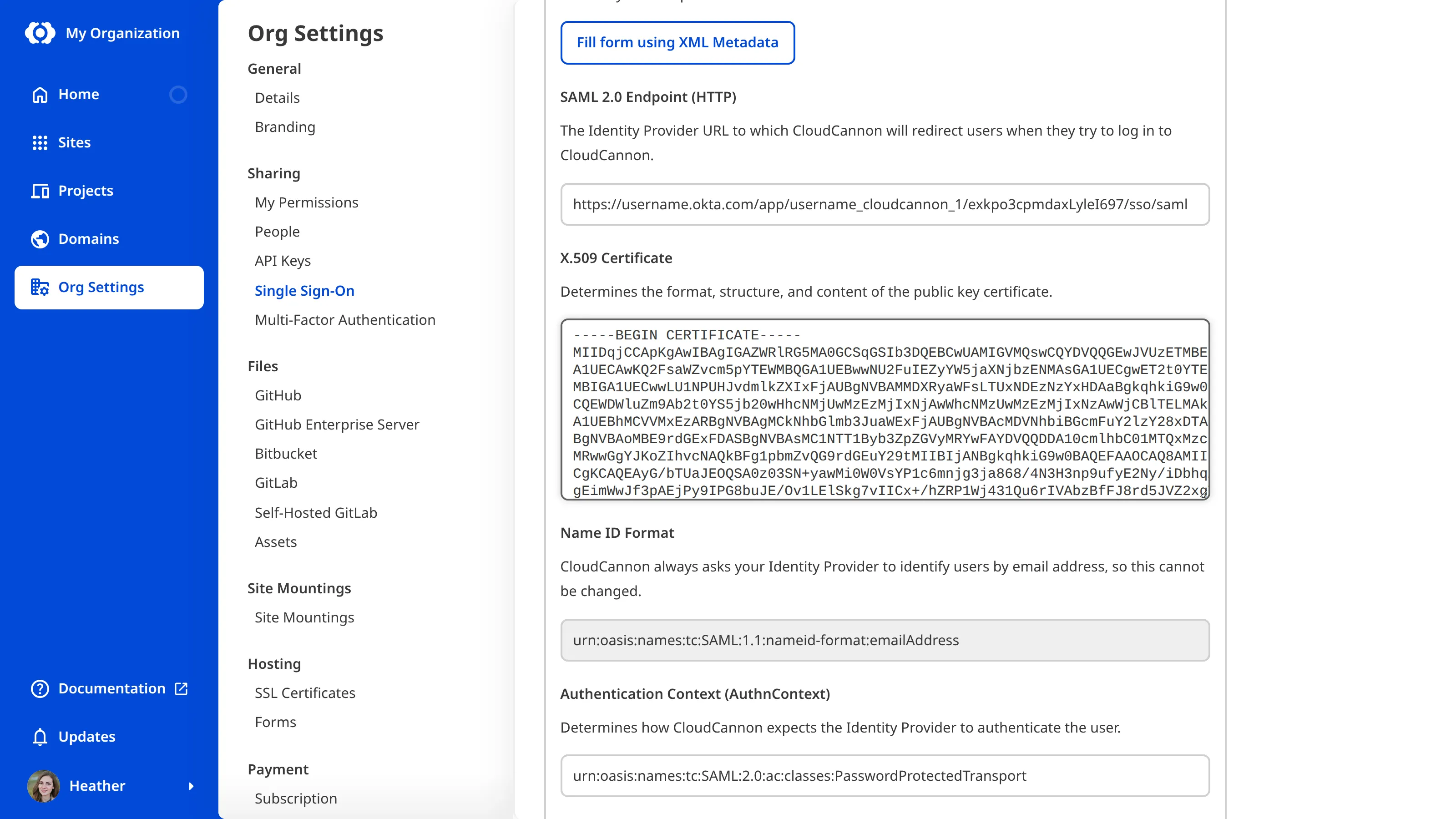Open GitHub Enterprise Server settings
Screen dimensions: 1456x819
(337, 425)
